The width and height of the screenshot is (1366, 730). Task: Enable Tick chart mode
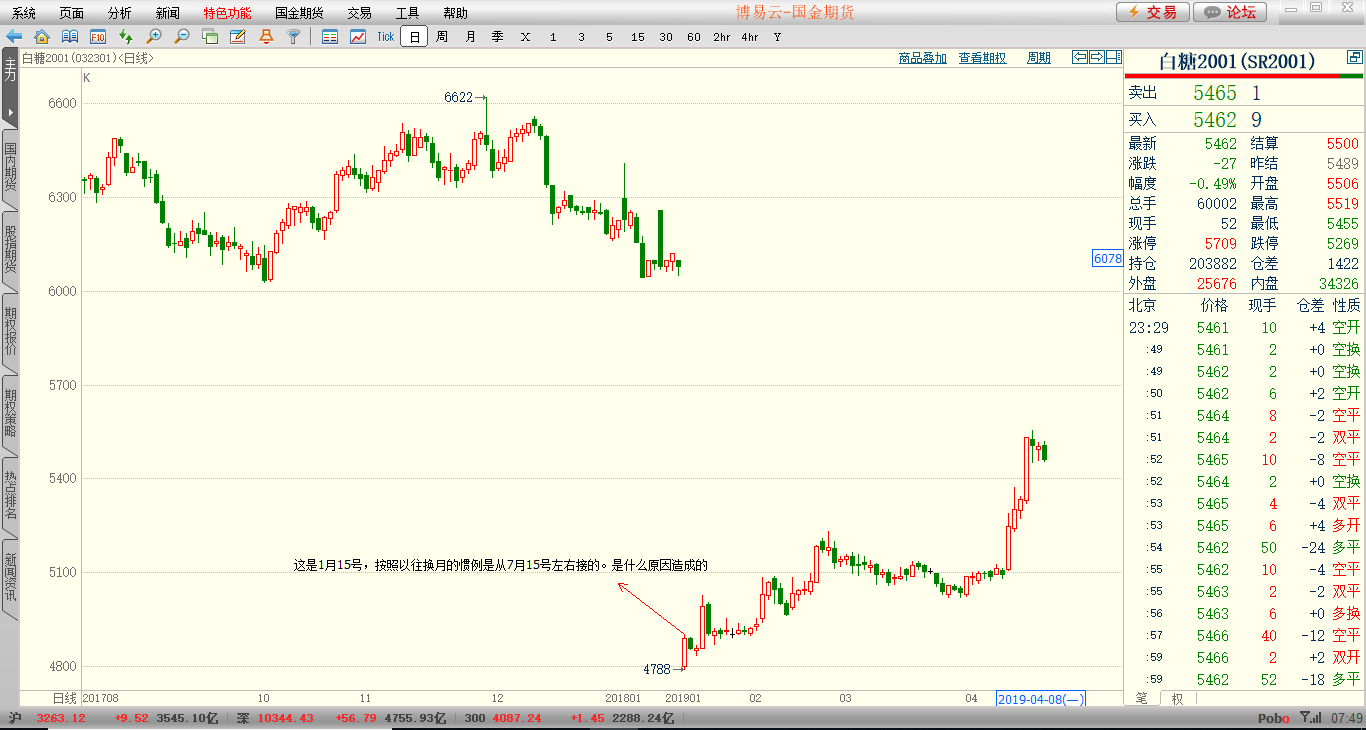(x=386, y=37)
